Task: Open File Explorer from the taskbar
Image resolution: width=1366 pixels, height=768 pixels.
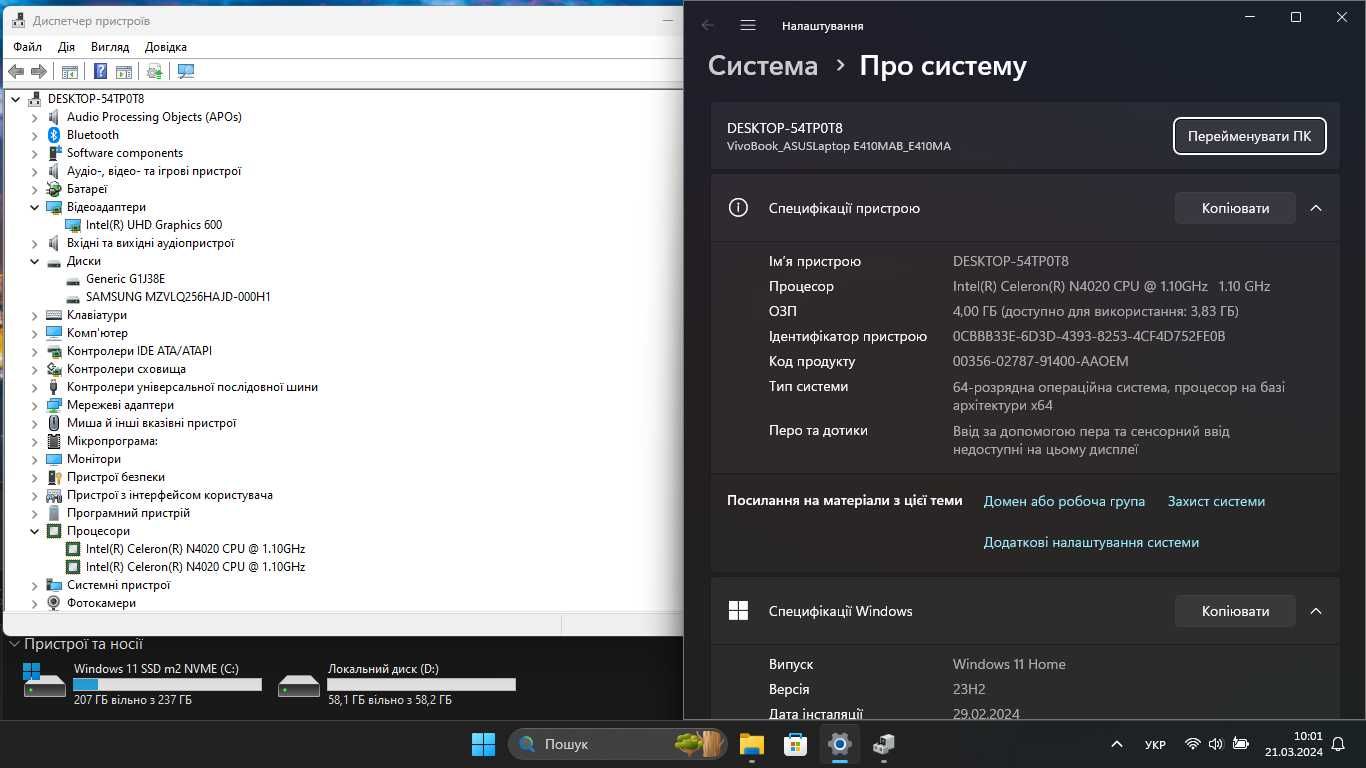Action: (752, 744)
